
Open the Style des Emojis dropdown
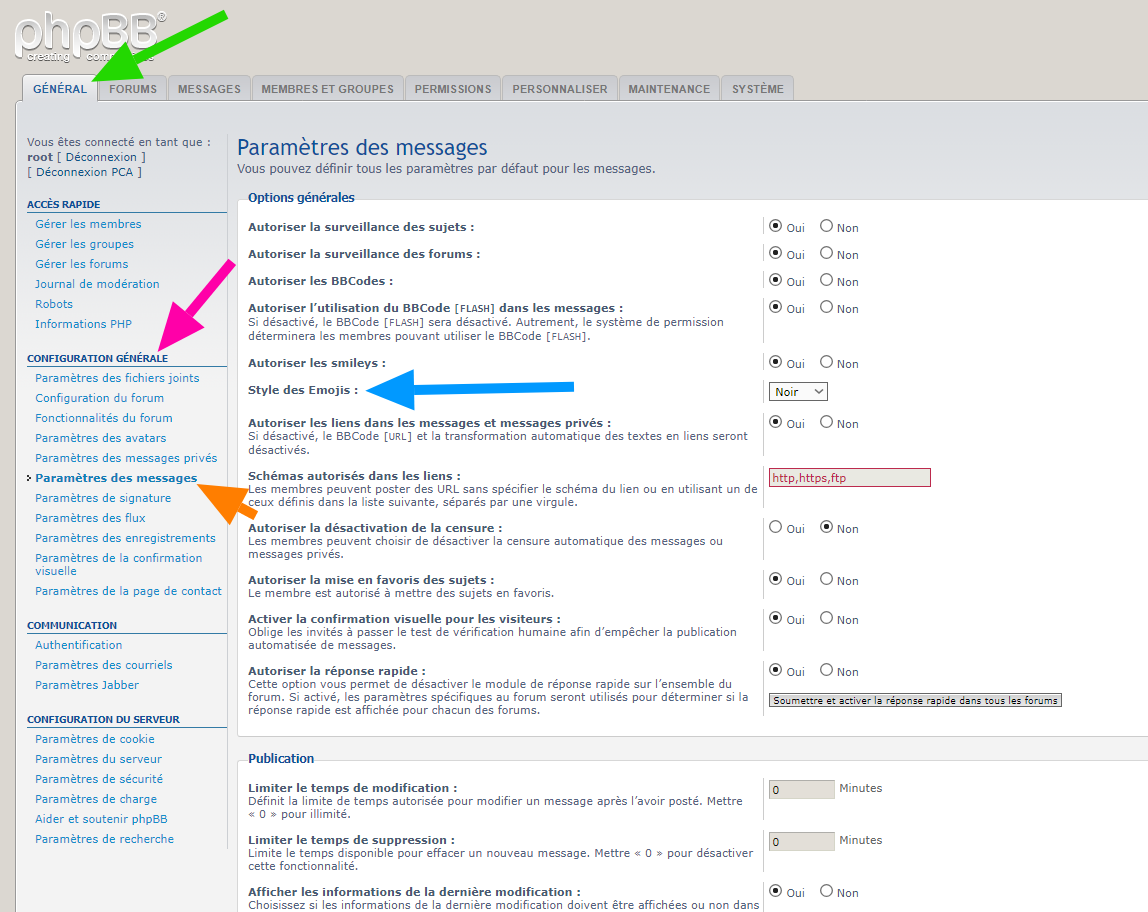[798, 392]
